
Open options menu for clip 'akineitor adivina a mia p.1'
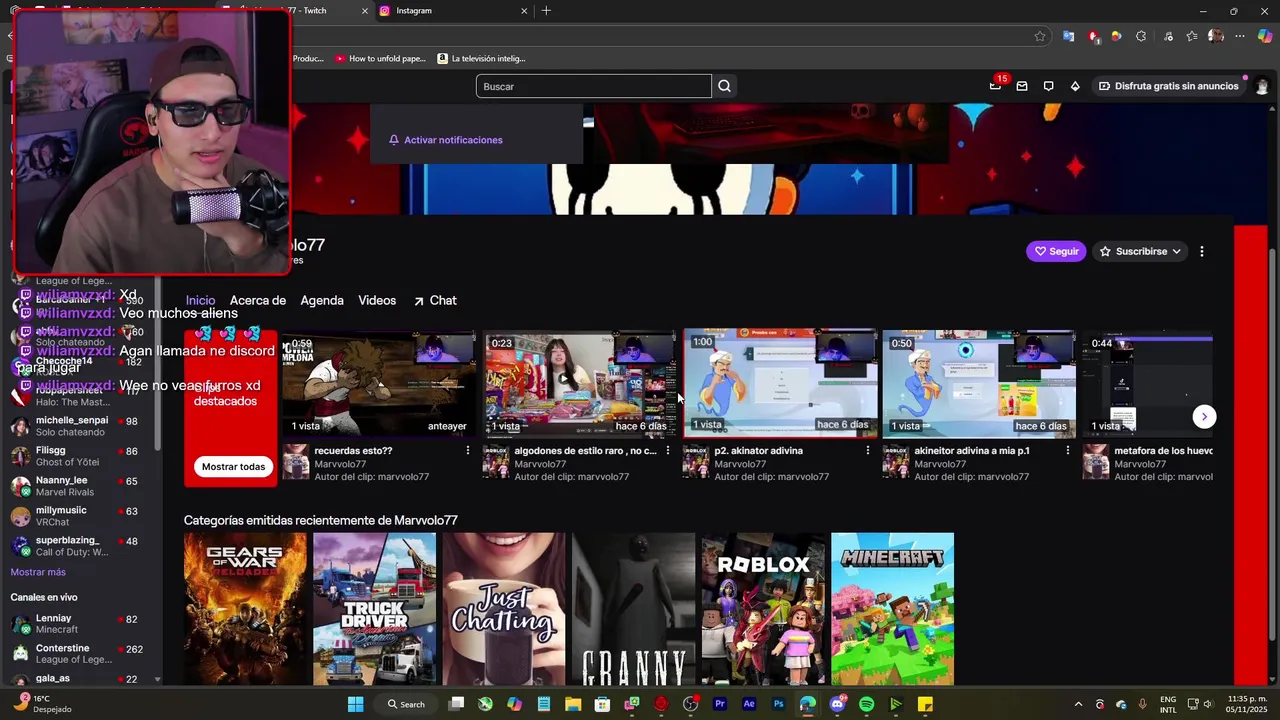tap(1067, 451)
